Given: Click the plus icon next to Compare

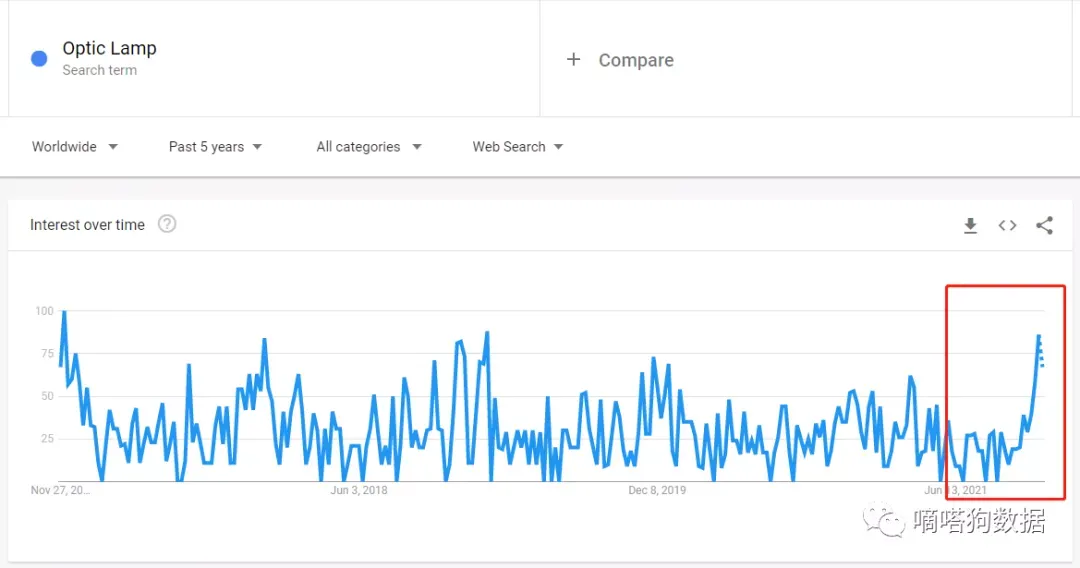Looking at the screenshot, I should pos(573,60).
